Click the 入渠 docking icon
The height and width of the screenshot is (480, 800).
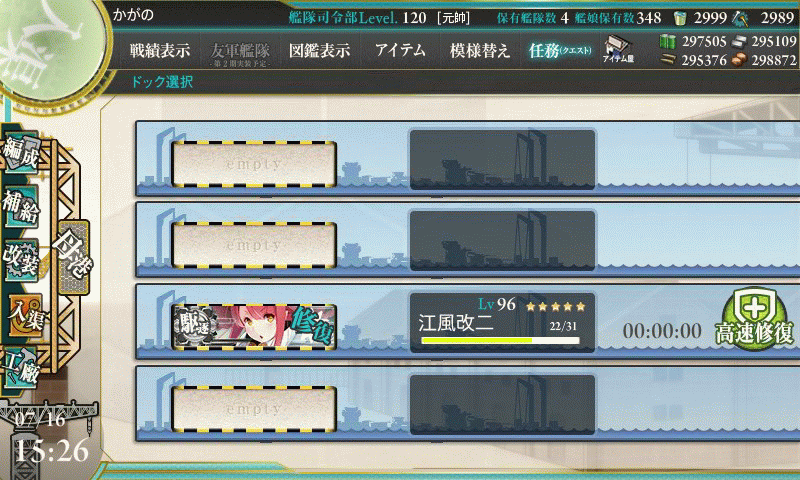[x=24, y=315]
